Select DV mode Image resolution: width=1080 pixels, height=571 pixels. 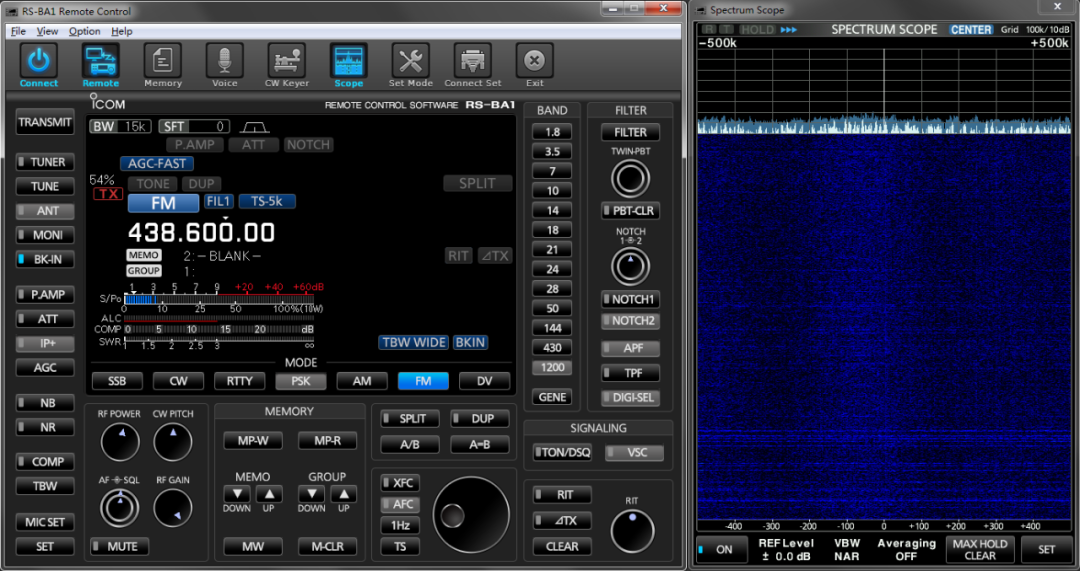click(x=485, y=381)
